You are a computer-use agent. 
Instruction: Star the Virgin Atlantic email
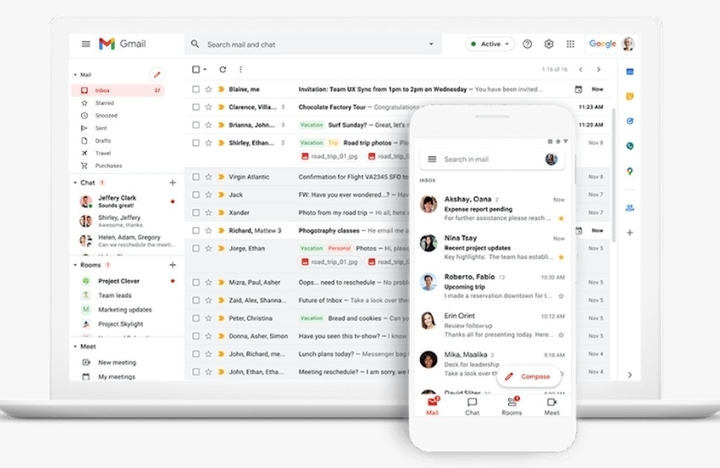[208, 177]
